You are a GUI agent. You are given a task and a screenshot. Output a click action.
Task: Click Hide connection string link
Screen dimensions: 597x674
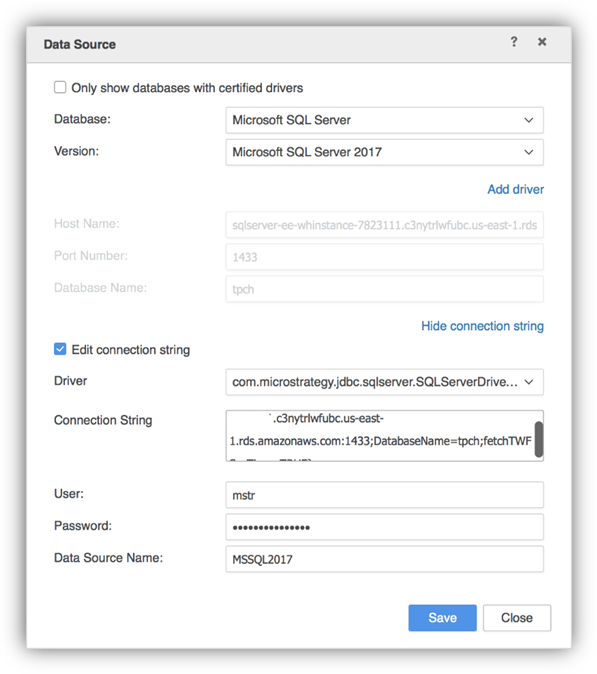(482, 326)
